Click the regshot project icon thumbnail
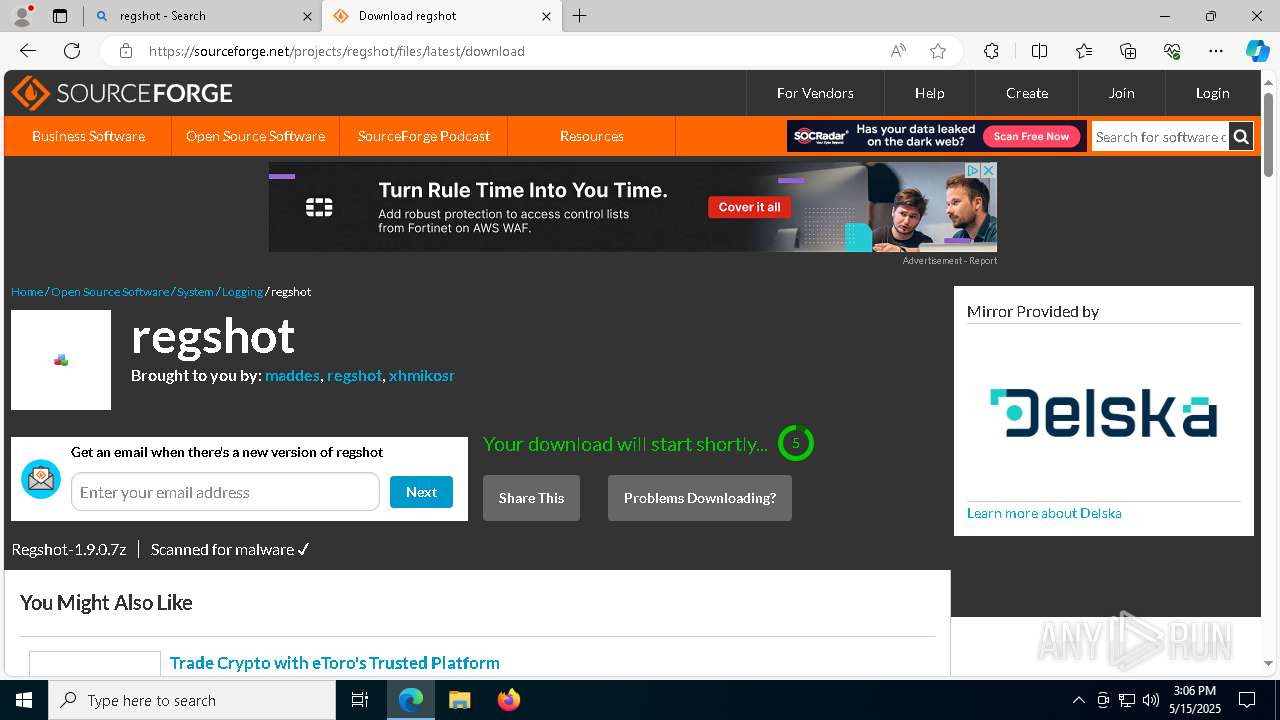This screenshot has width=1280, height=720. [x=61, y=360]
